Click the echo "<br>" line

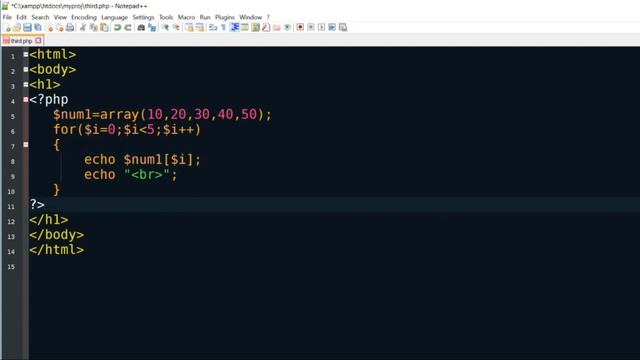(x=131, y=175)
